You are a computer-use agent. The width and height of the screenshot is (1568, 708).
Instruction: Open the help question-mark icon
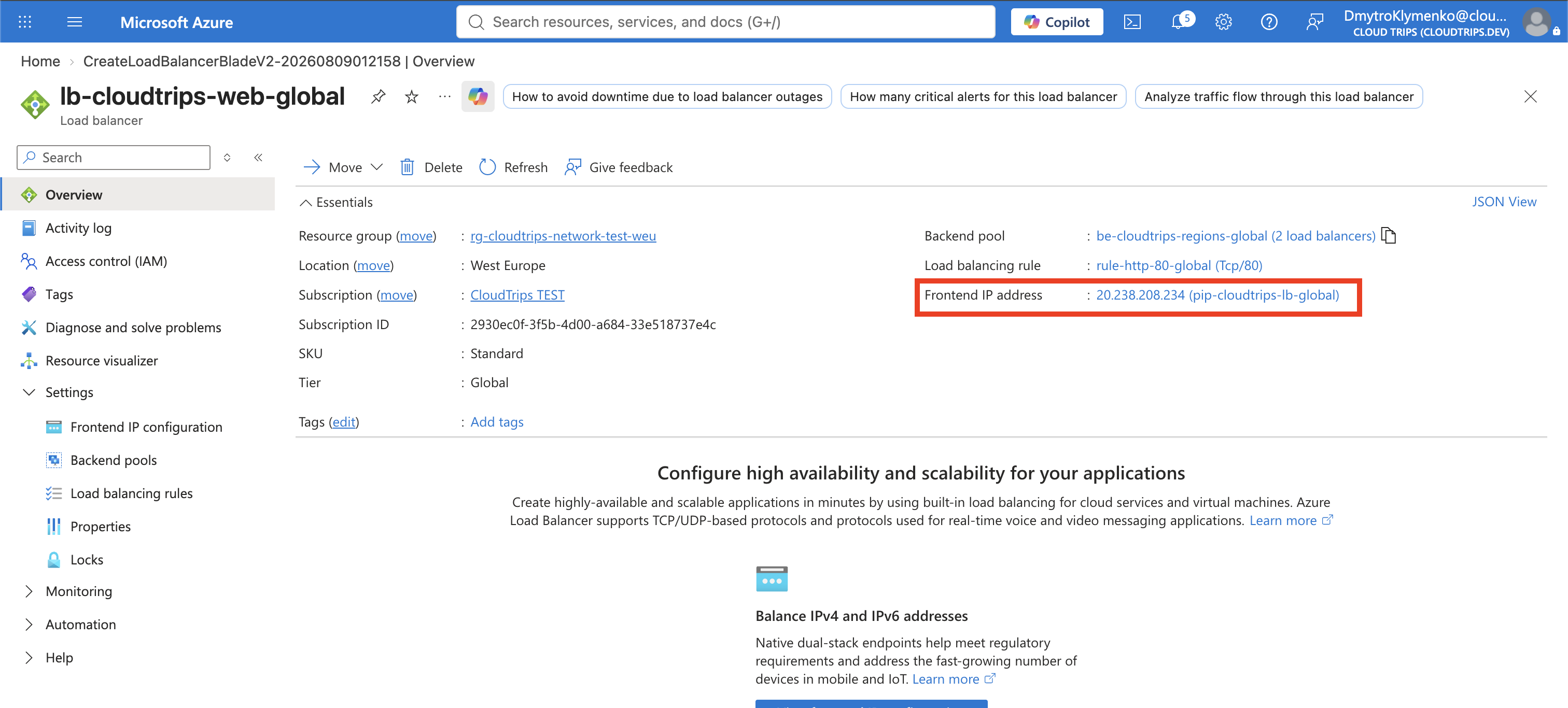(1269, 22)
